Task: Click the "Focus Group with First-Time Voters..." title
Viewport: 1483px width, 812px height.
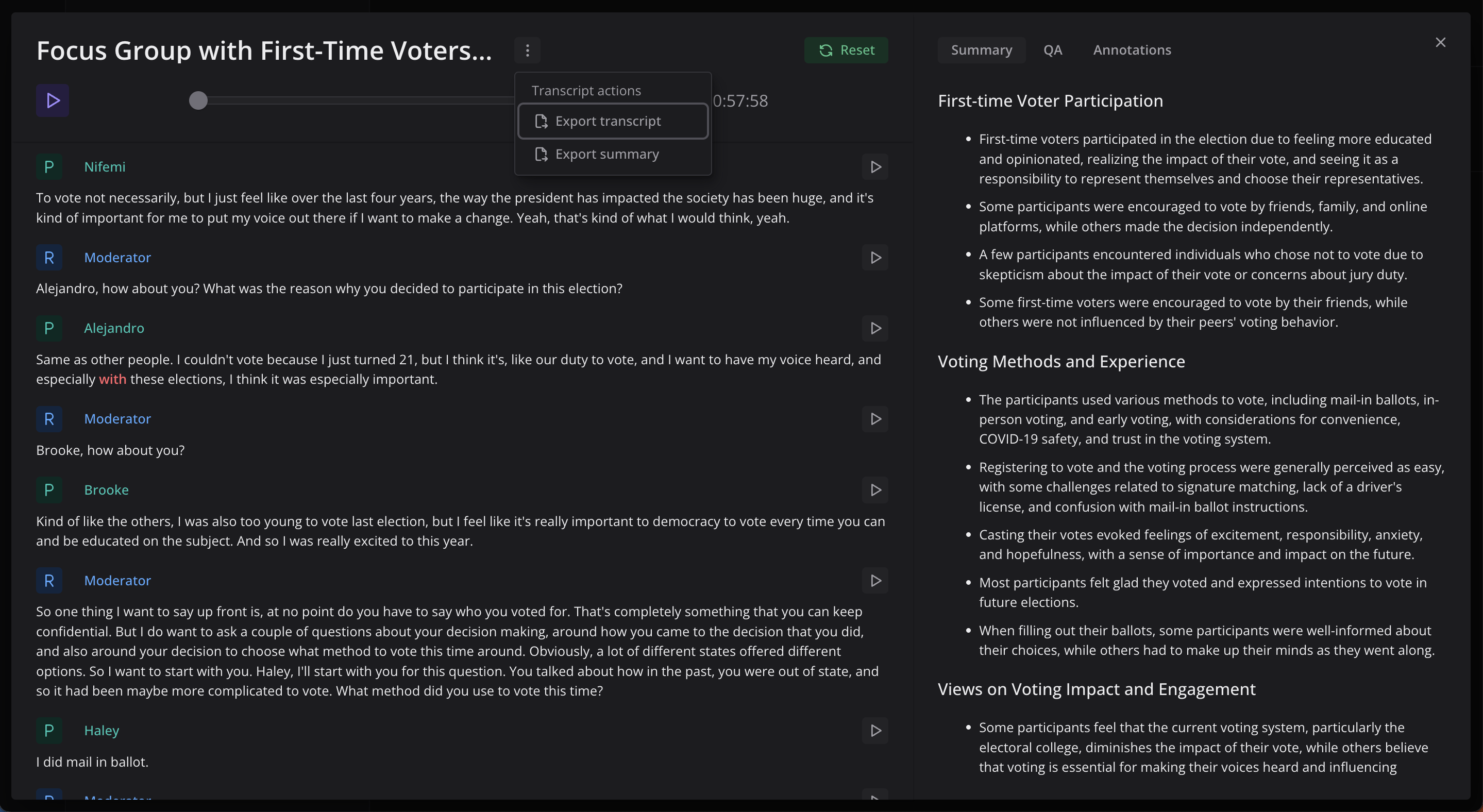Action: point(264,50)
